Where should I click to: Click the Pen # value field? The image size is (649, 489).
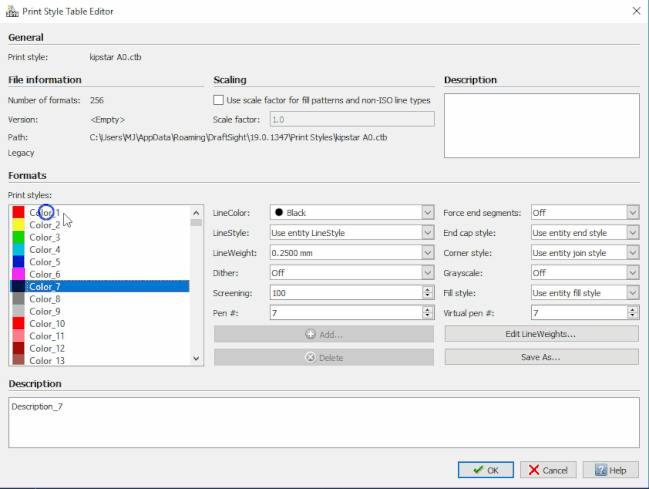coord(346,313)
